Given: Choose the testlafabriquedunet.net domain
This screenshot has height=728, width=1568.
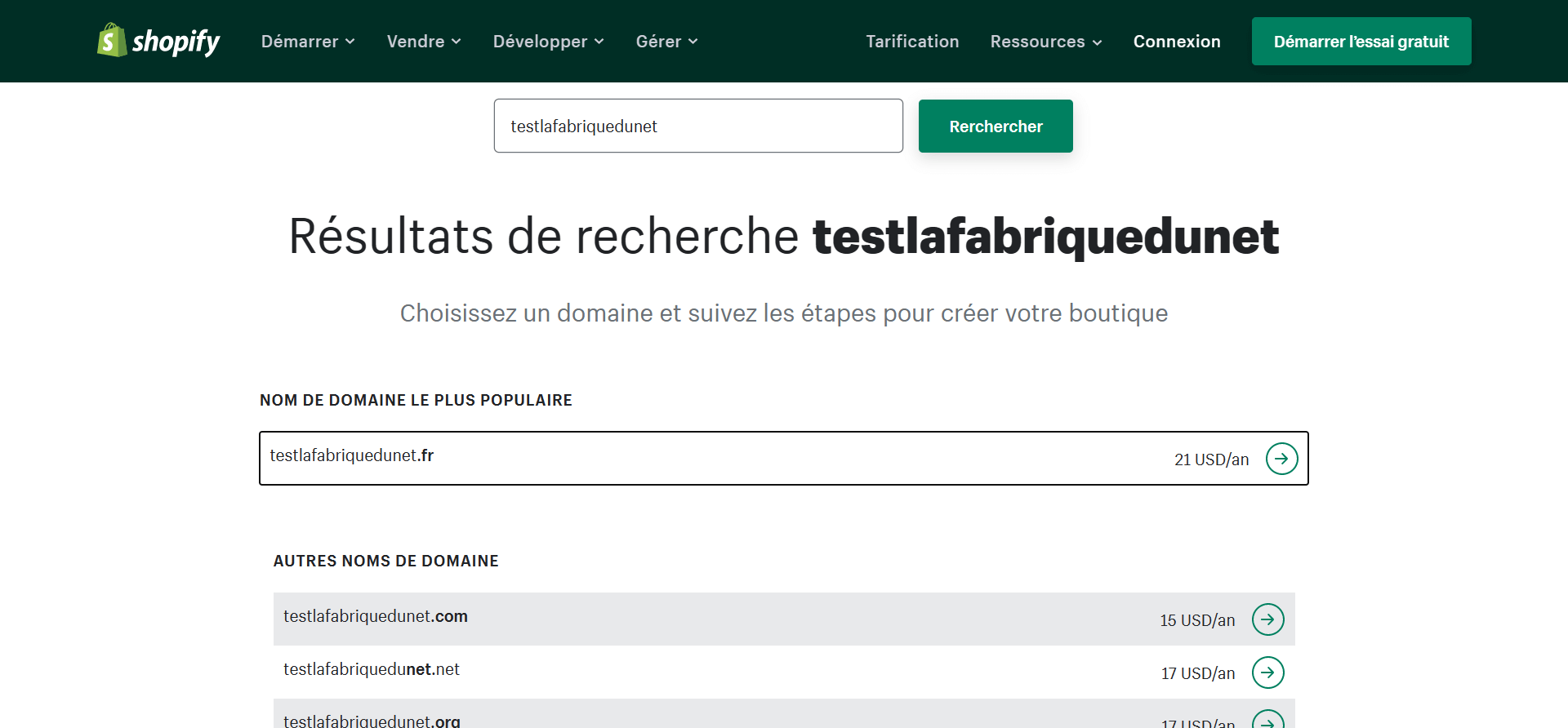Looking at the screenshot, I should (372, 670).
